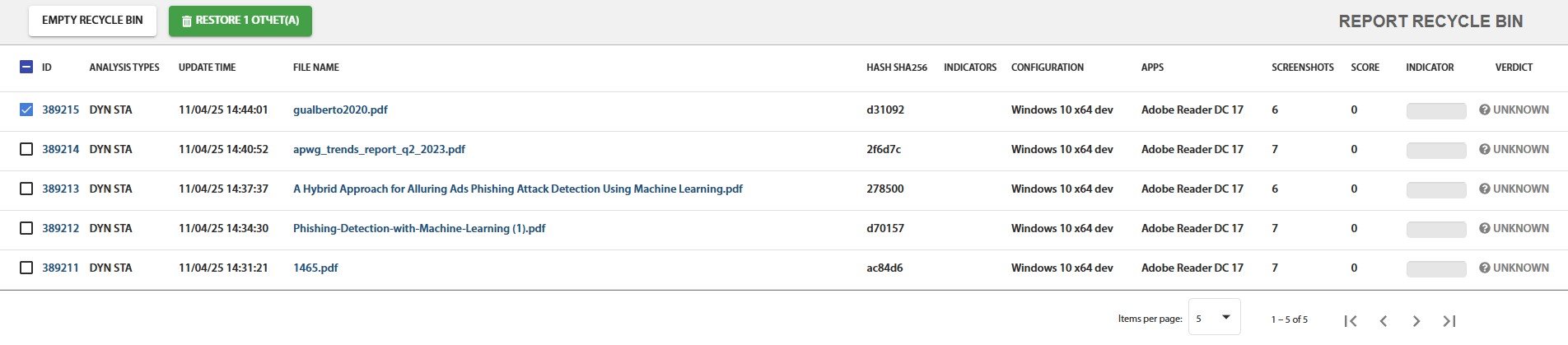The image size is (1568, 345).
Task: Sort by the Update Time column header
Action: tap(207, 68)
